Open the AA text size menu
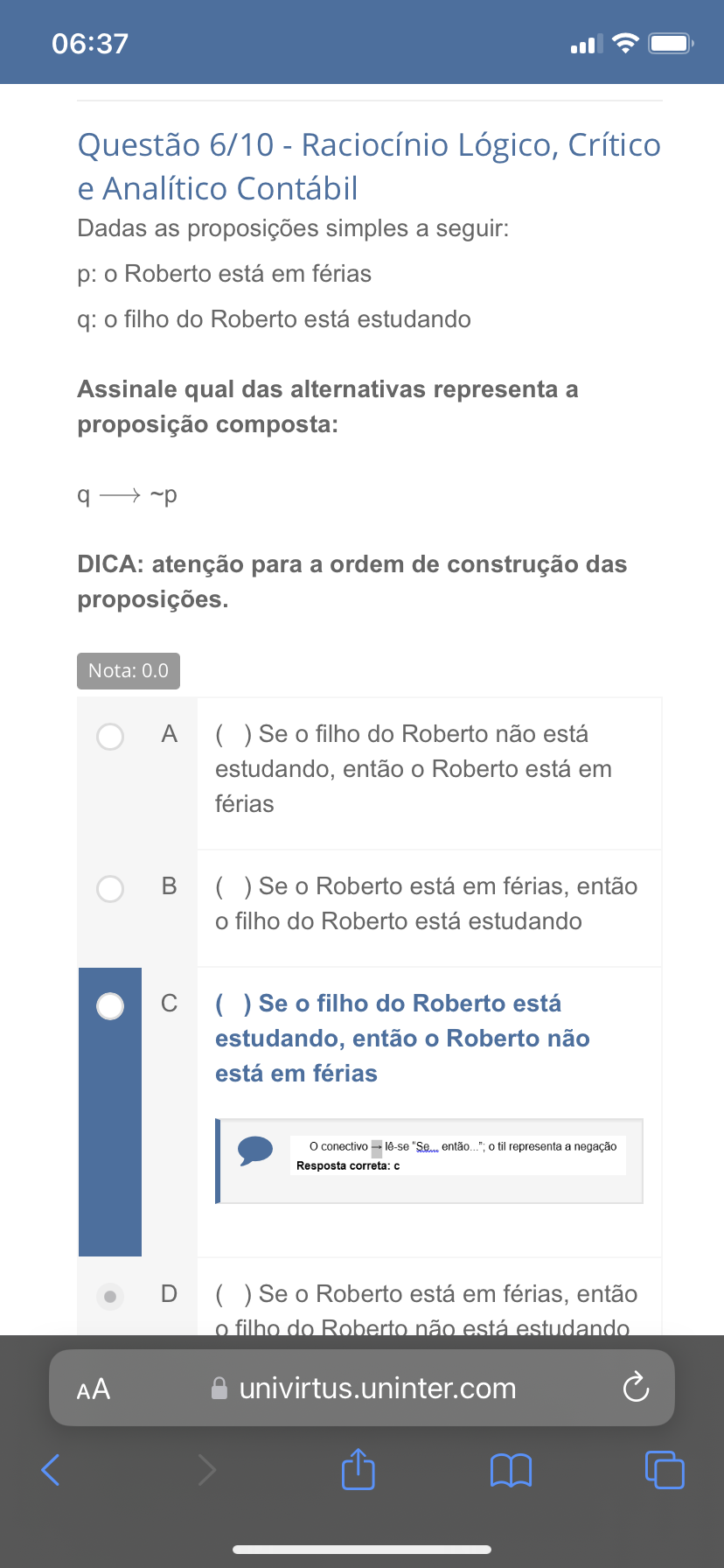The width and height of the screenshot is (724, 1568). pos(94,1389)
